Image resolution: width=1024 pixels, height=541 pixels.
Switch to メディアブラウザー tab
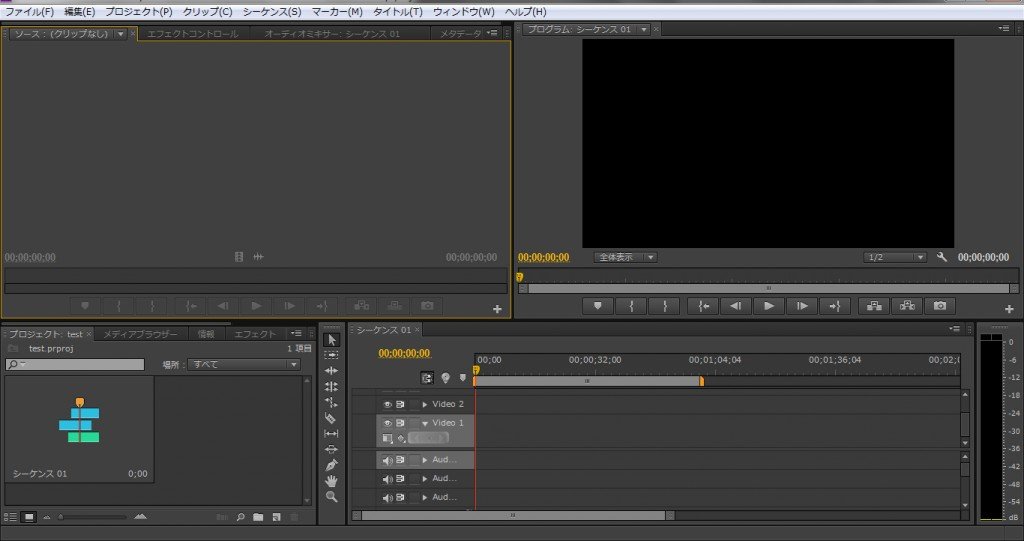click(140, 334)
